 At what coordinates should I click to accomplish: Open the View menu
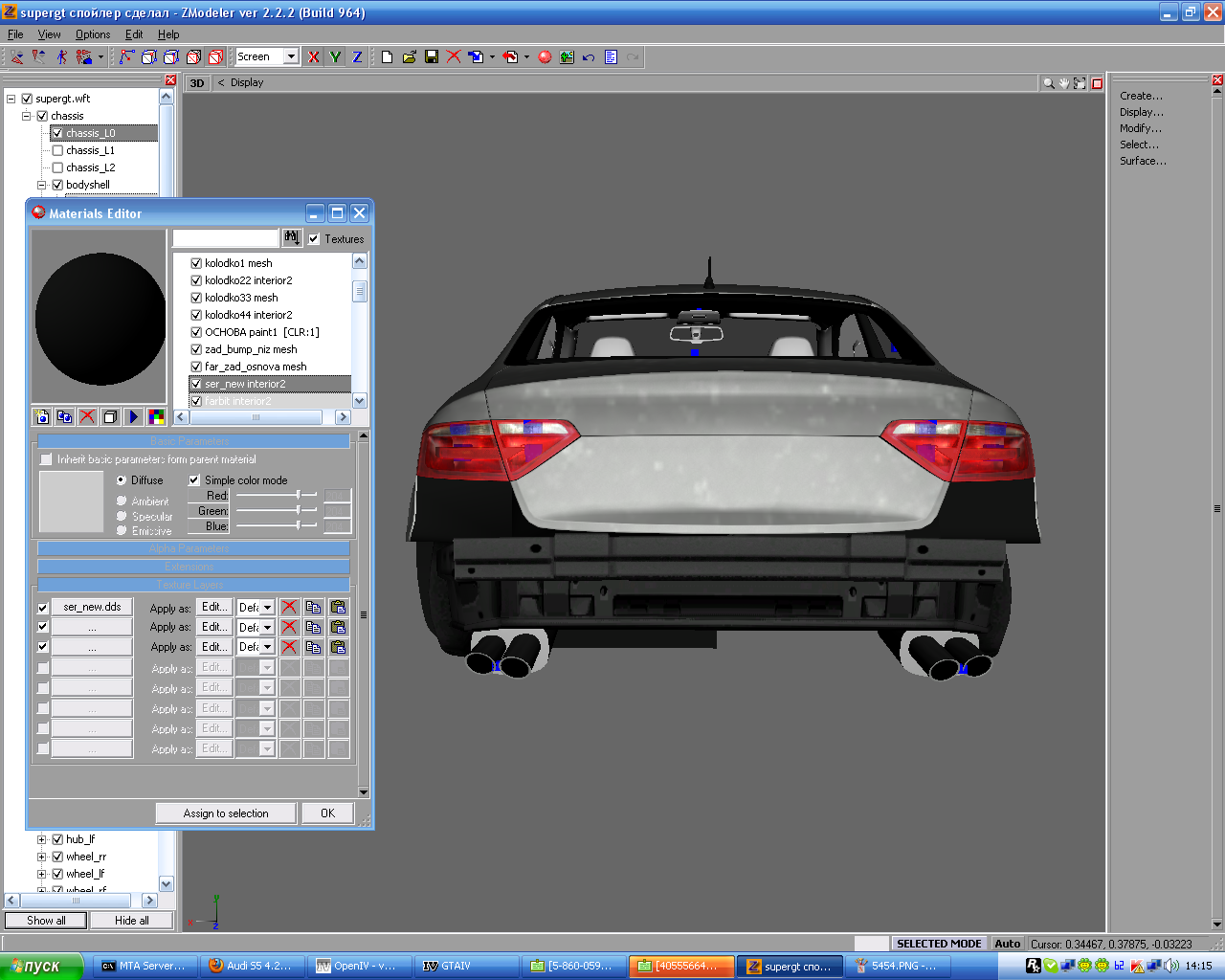point(49,34)
